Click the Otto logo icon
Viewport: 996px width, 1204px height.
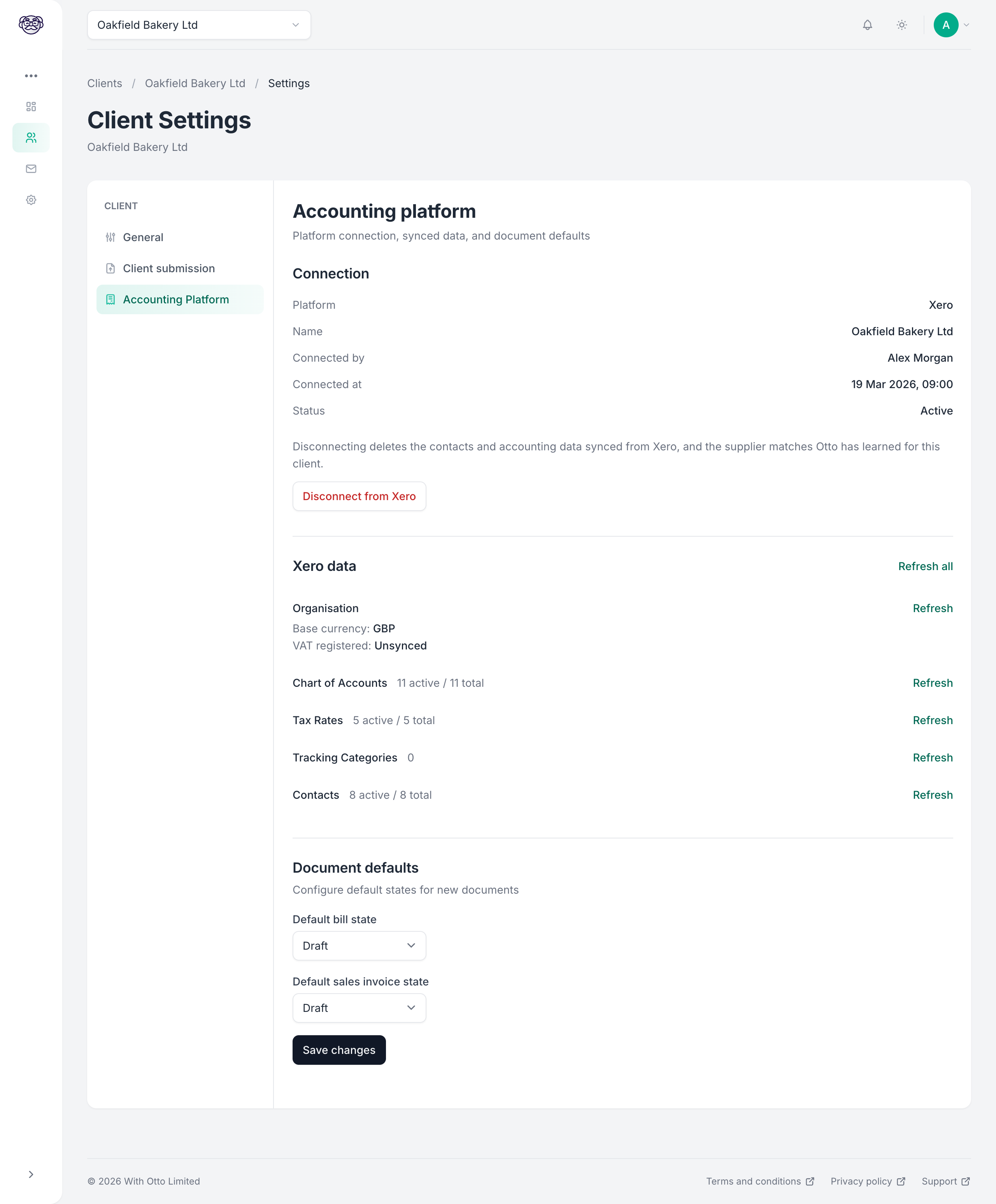pos(31,24)
